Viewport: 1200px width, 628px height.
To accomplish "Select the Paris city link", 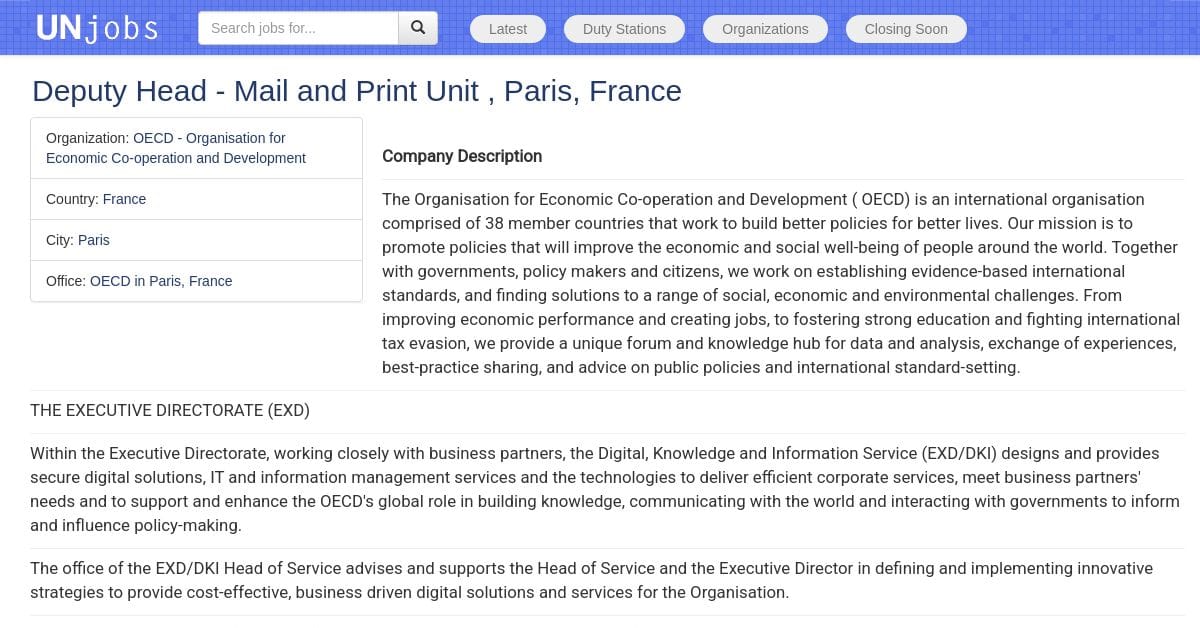I will point(94,240).
